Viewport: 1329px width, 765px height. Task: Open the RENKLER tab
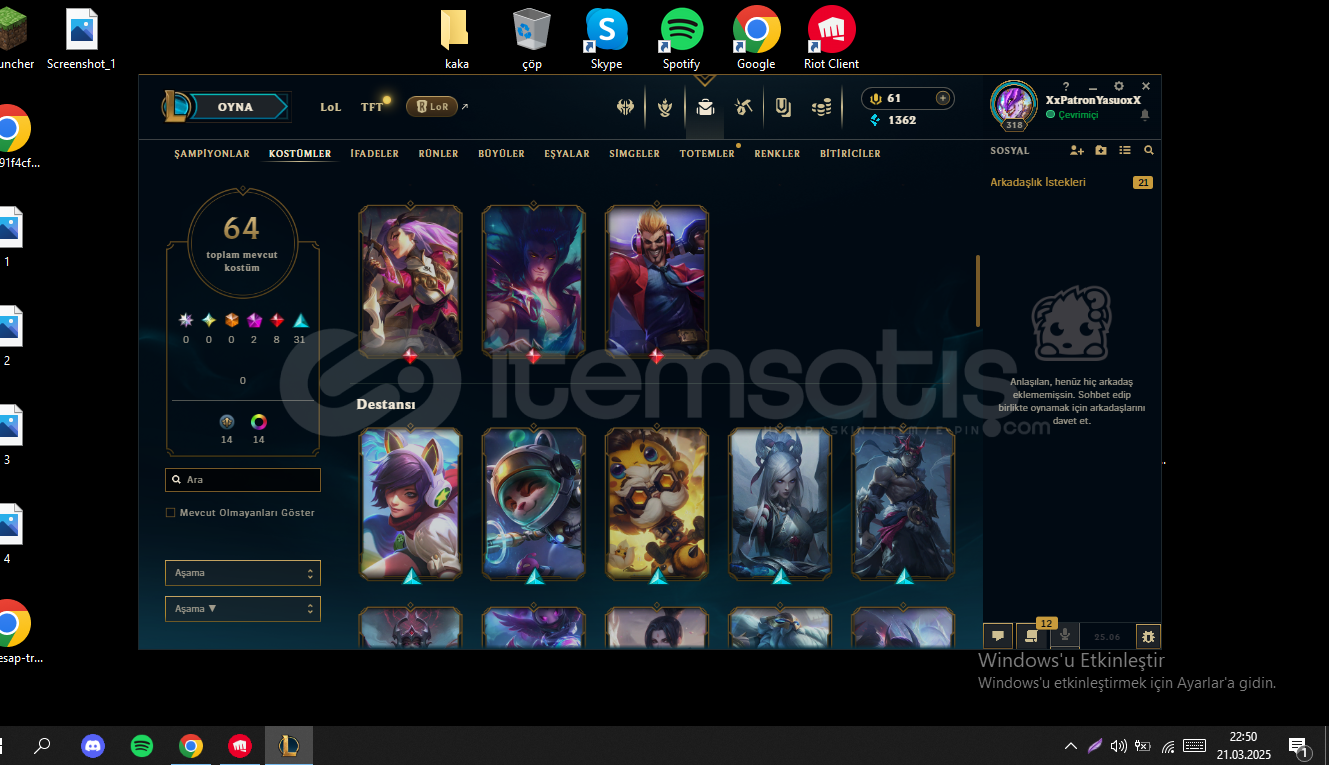coord(777,154)
